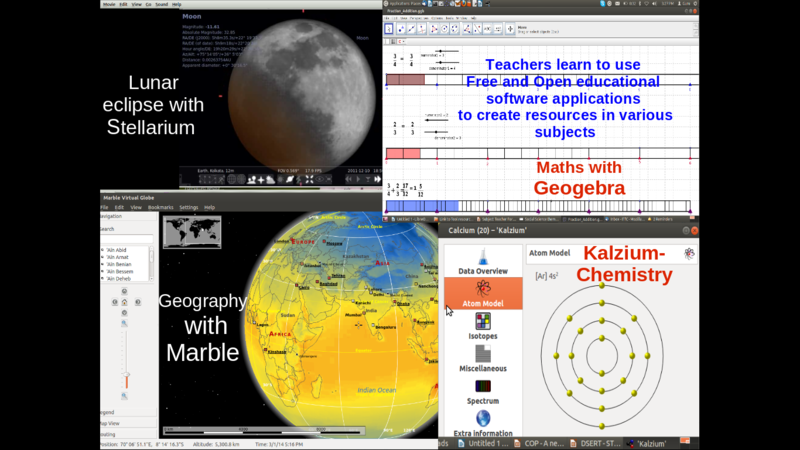
Task: Open Stellarium Movie menu
Action: click(109, 4)
